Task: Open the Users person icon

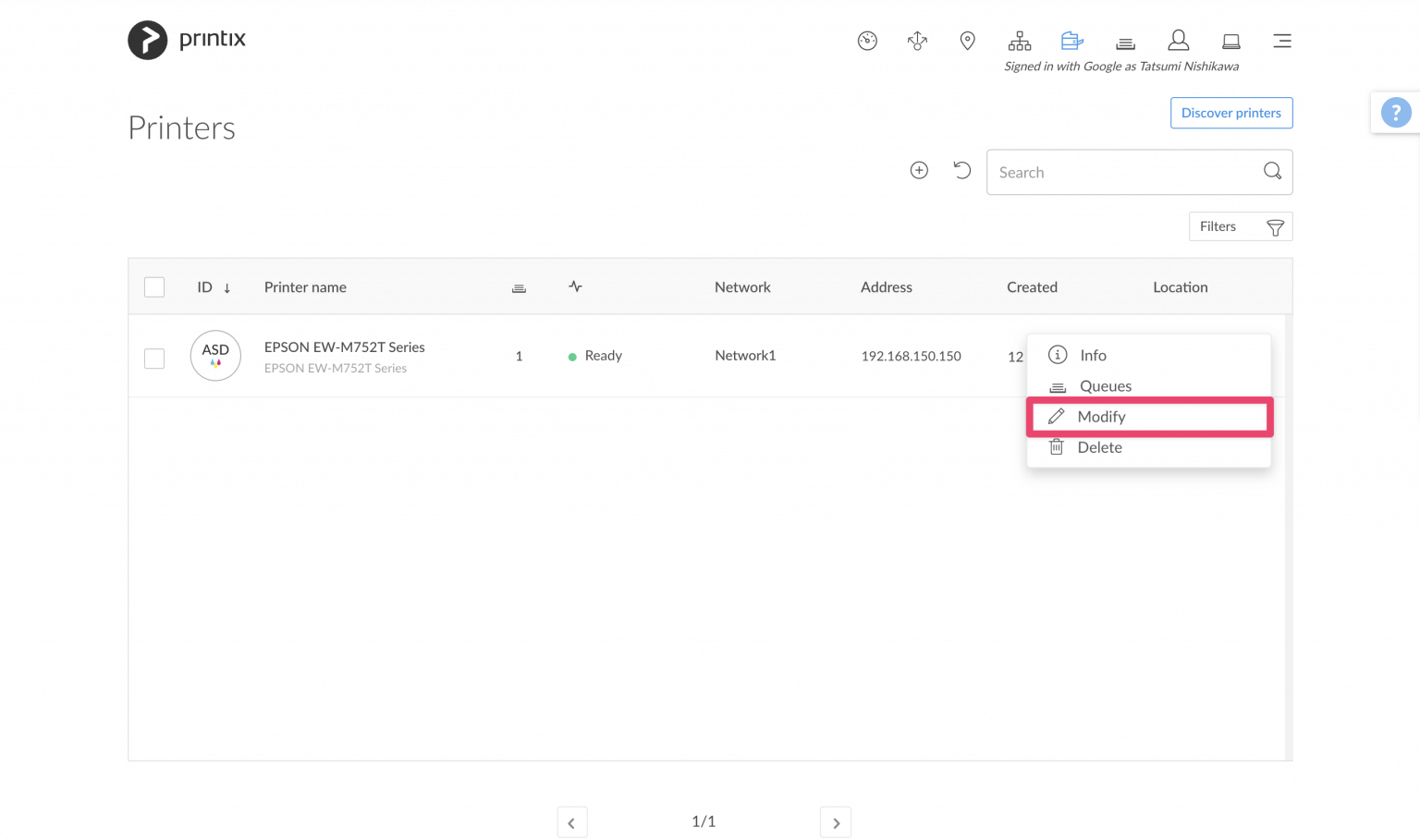Action: tap(1179, 41)
